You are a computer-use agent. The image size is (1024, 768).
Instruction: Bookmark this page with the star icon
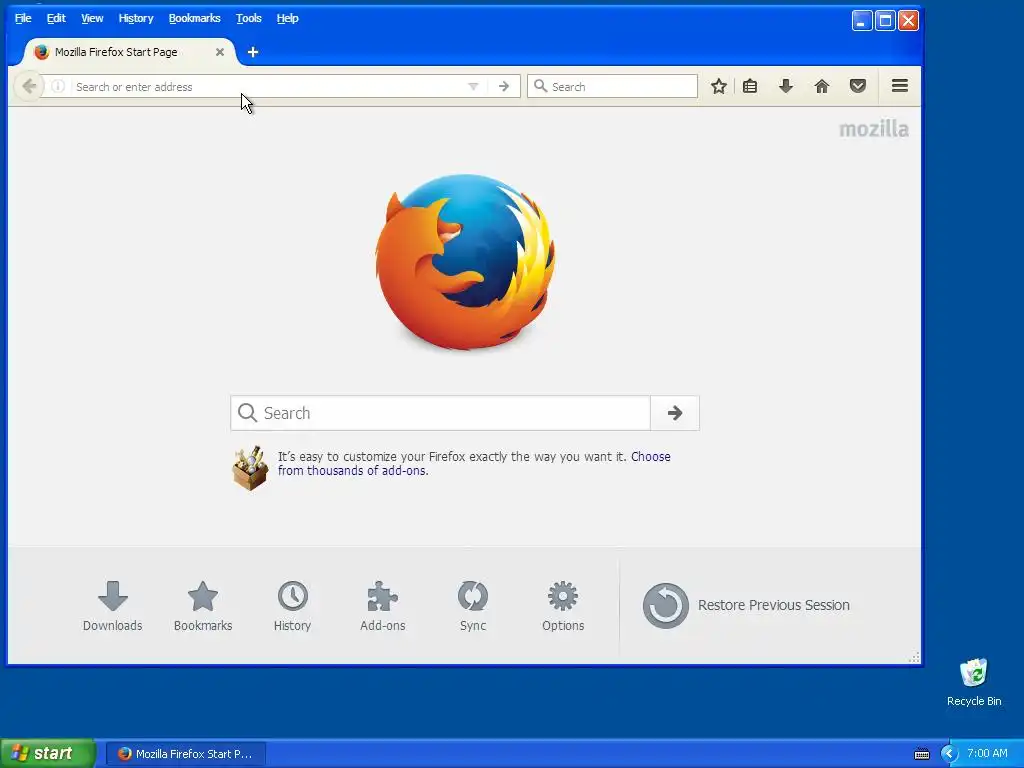tap(718, 86)
